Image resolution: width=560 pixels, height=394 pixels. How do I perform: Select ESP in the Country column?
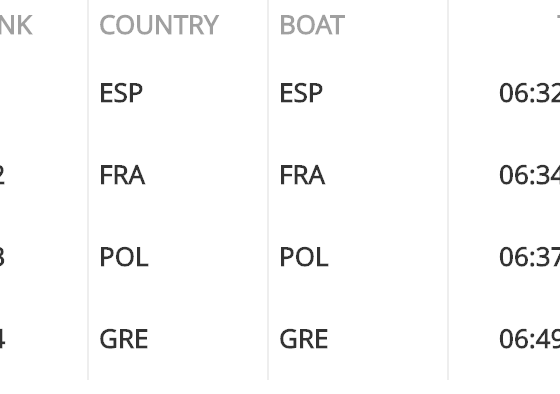point(121,93)
